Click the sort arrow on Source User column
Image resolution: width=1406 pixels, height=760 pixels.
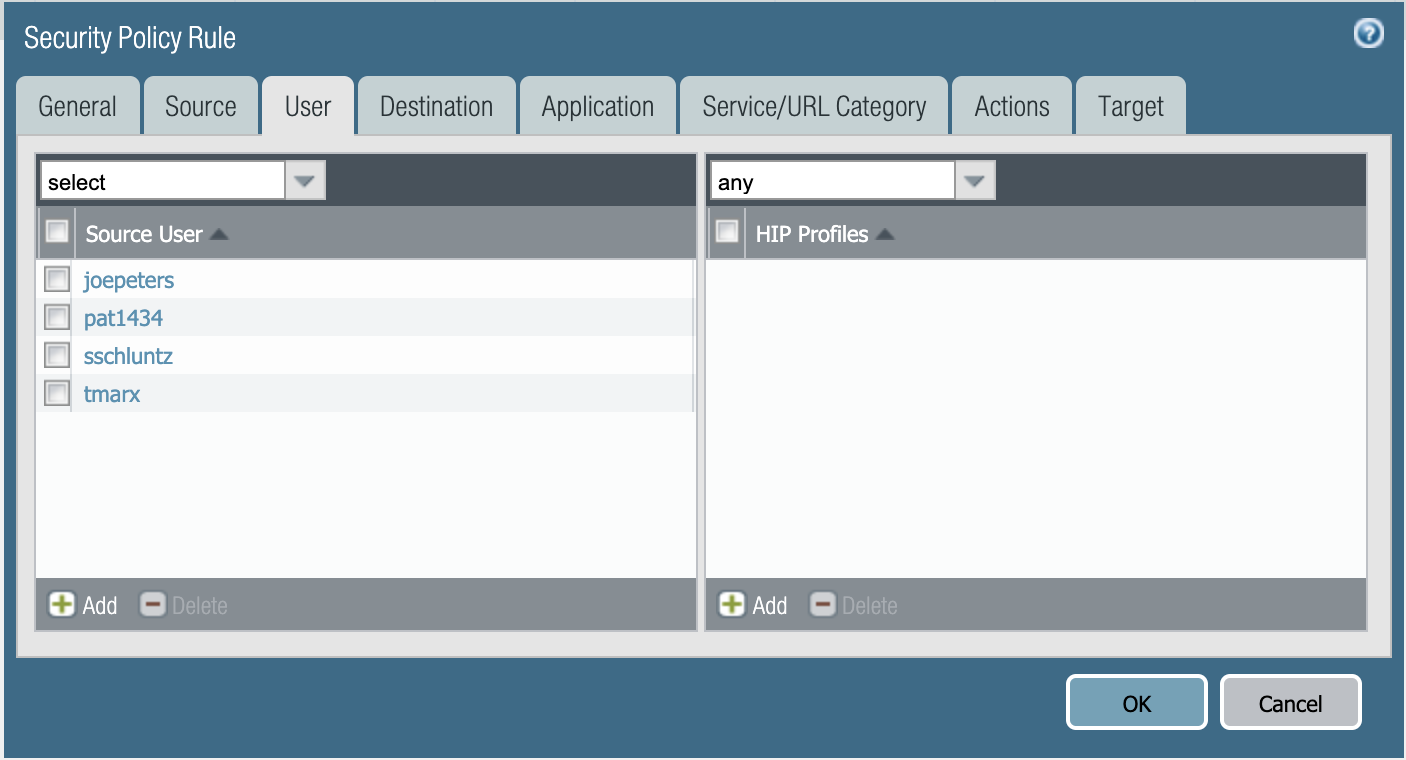pyautogui.click(x=219, y=232)
